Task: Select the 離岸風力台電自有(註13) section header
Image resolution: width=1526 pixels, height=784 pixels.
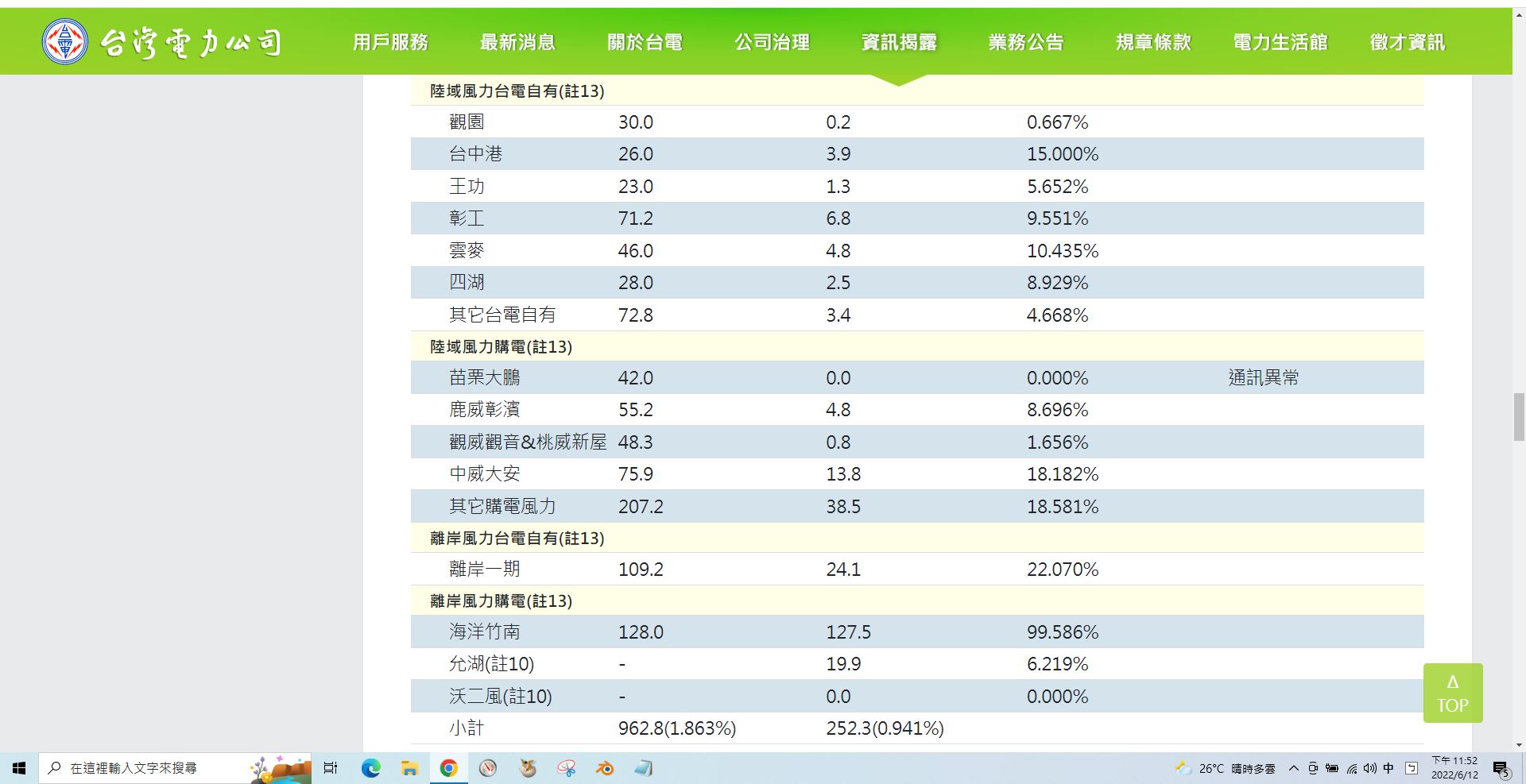Action: click(x=517, y=539)
